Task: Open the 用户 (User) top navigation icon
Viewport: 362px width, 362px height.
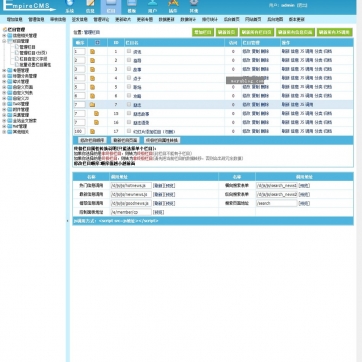Action: (x=152, y=6)
